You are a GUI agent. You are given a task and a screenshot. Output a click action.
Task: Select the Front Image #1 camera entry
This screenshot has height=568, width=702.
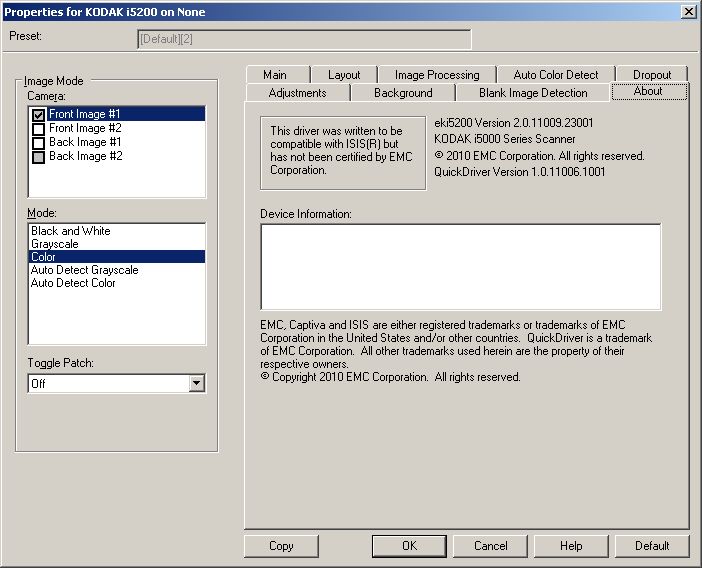126,114
